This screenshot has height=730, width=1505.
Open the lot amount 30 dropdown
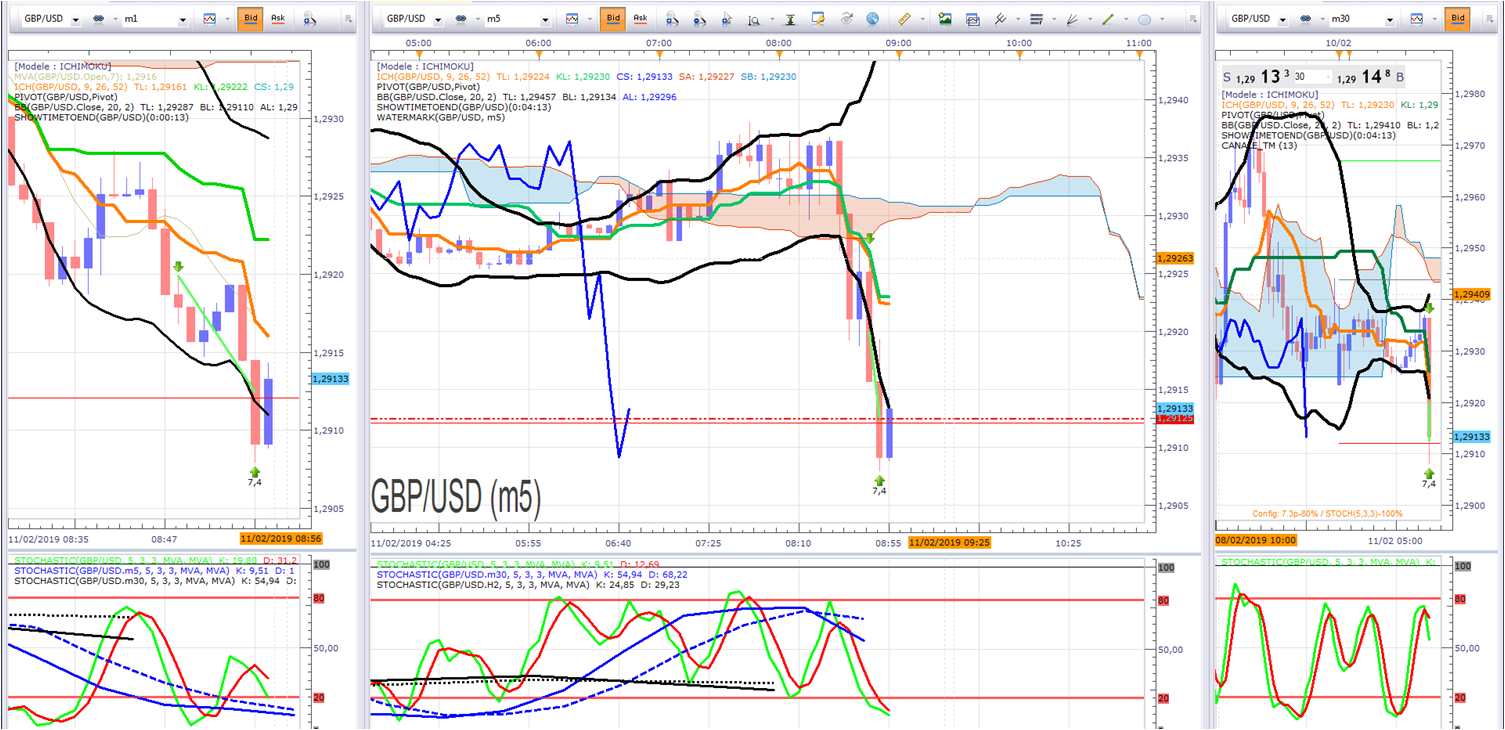pos(1328,77)
